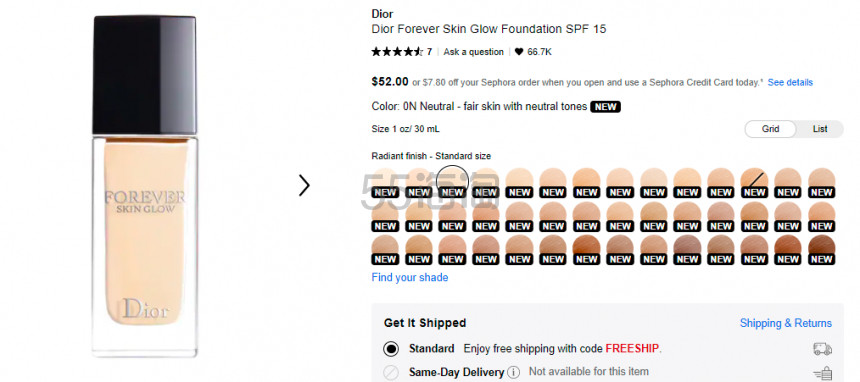Select the Same-Day Delivery radio button
The width and height of the screenshot is (860, 382).
[x=391, y=373]
